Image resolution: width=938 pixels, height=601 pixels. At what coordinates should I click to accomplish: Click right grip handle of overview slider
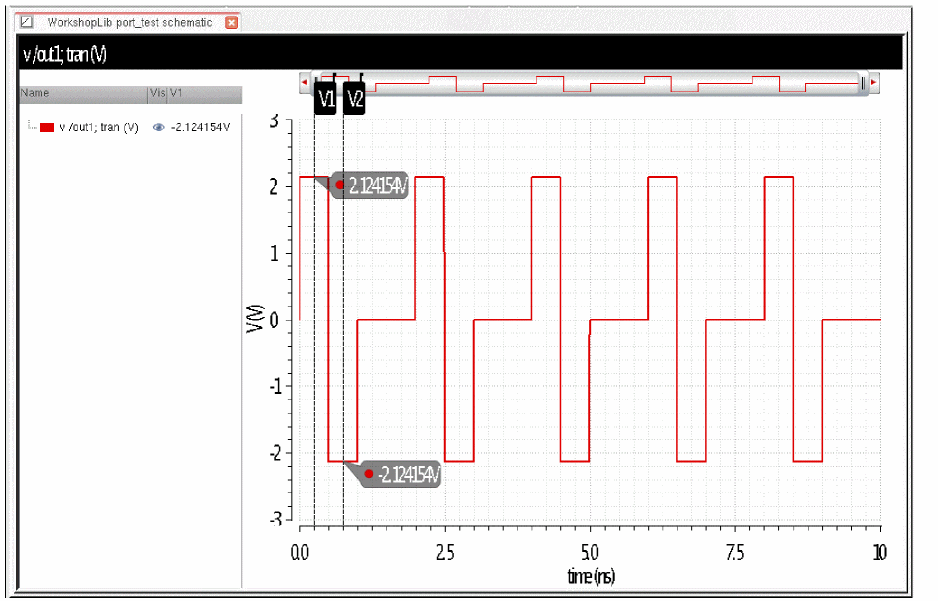[863, 84]
